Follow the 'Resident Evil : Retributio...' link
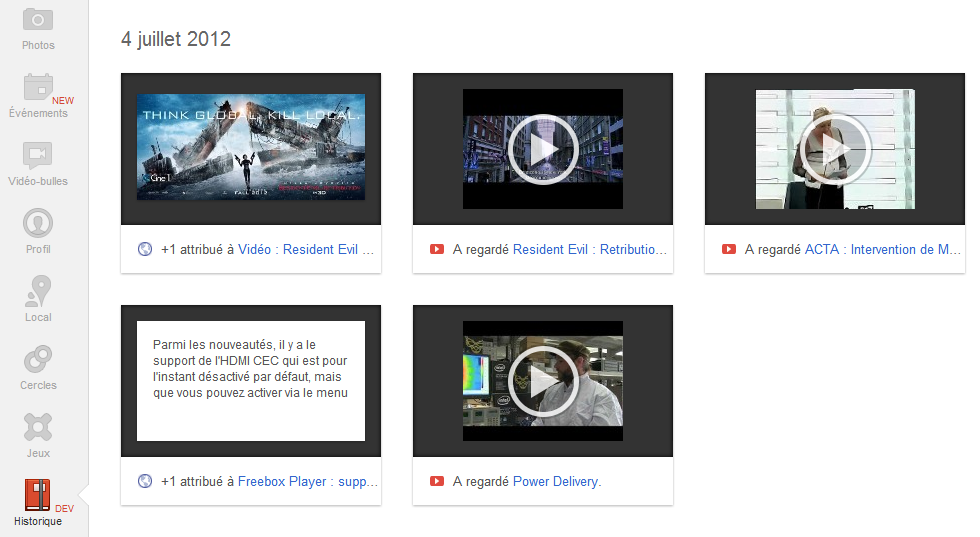Image resolution: width=980 pixels, height=537 pixels. pos(589,249)
